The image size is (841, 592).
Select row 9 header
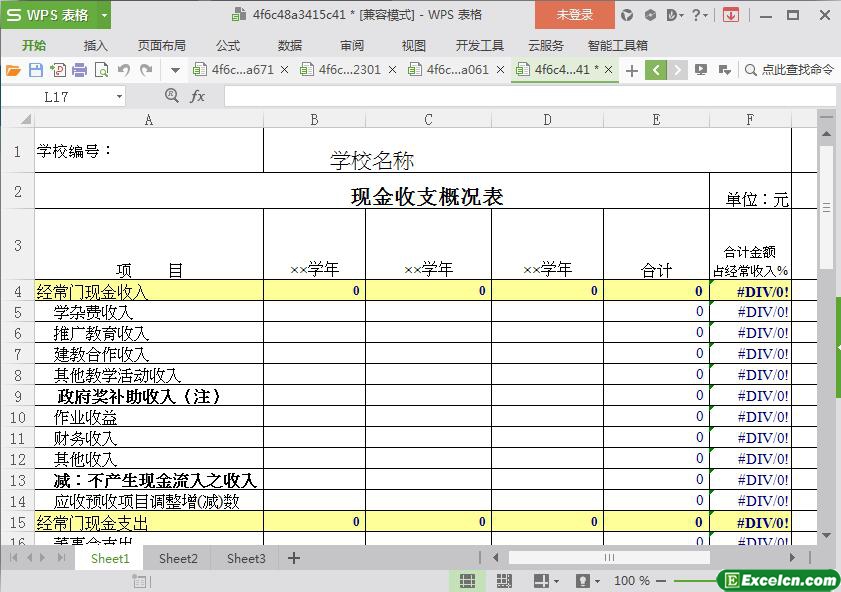(x=18, y=396)
